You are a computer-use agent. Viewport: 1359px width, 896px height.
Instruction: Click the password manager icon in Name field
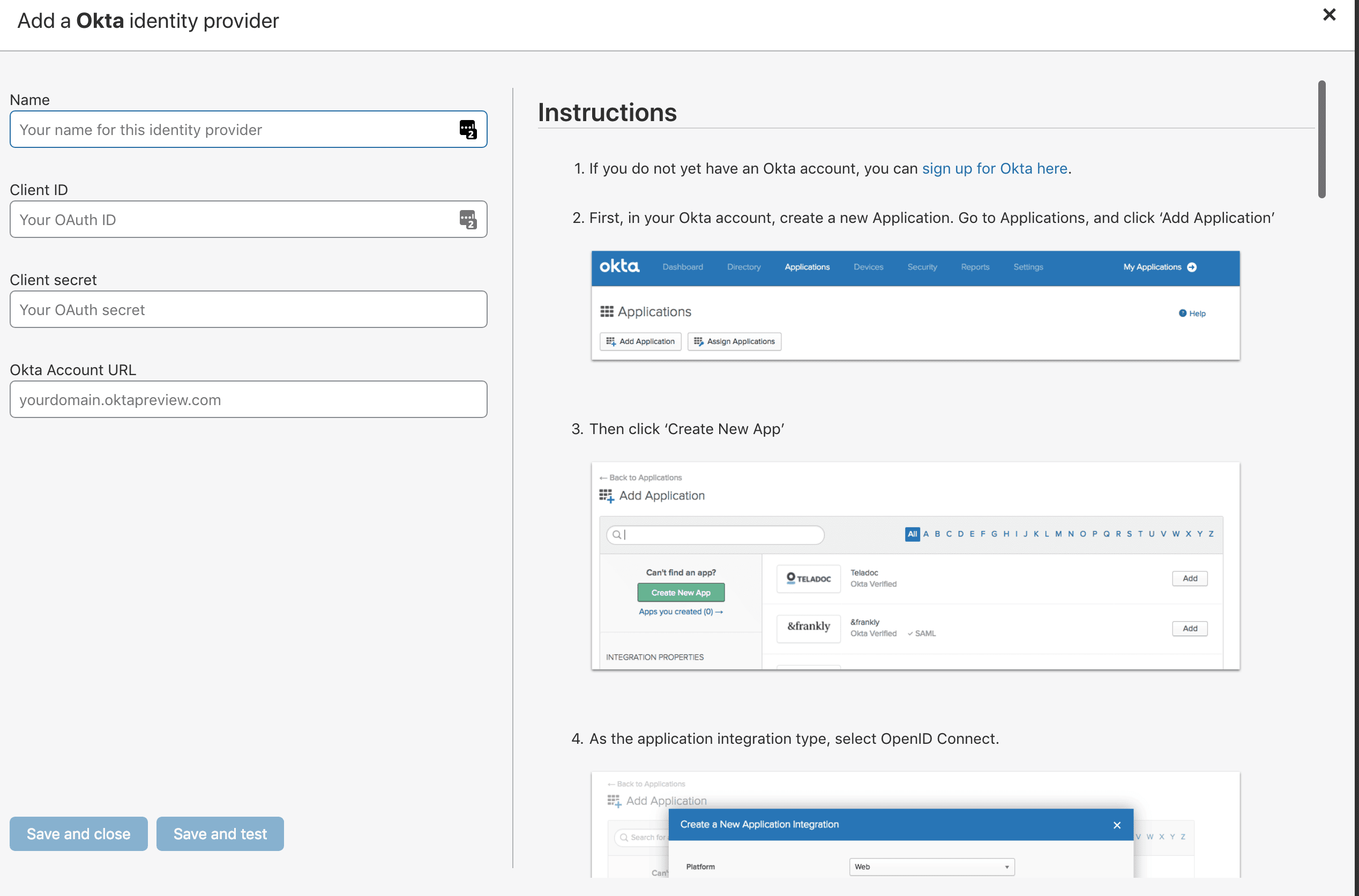coord(468,130)
